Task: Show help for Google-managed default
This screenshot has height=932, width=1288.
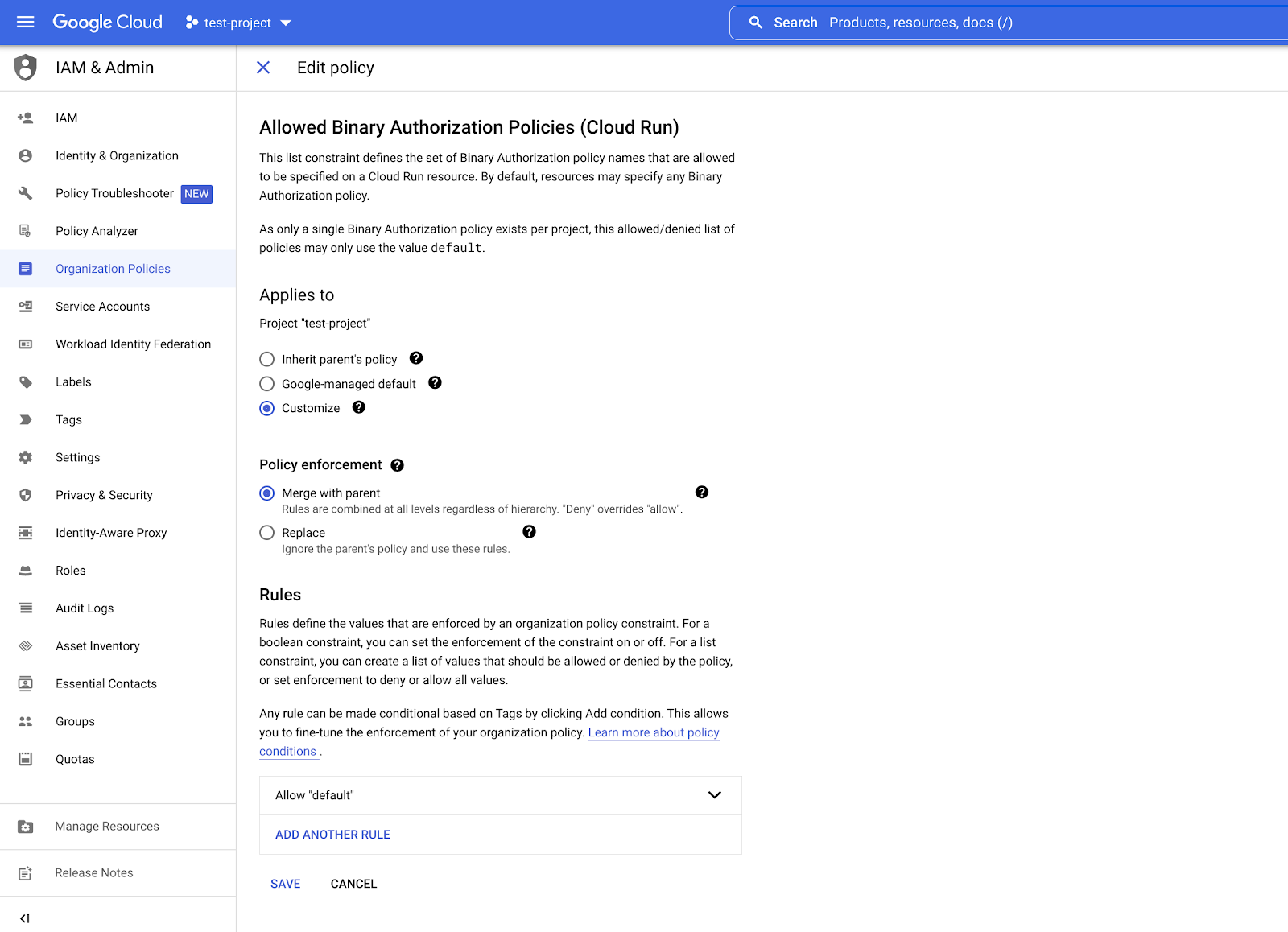Action: 435,383
